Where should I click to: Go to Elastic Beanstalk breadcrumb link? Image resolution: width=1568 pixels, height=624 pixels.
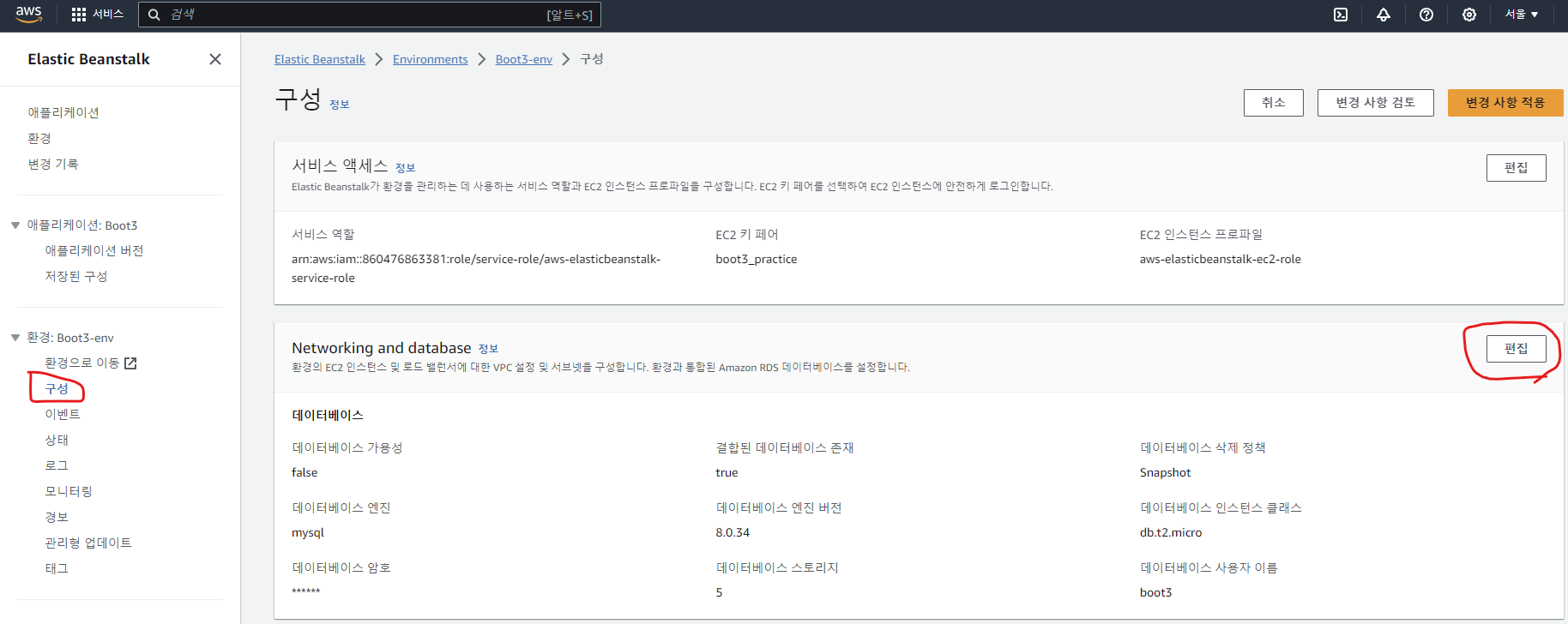[x=320, y=59]
